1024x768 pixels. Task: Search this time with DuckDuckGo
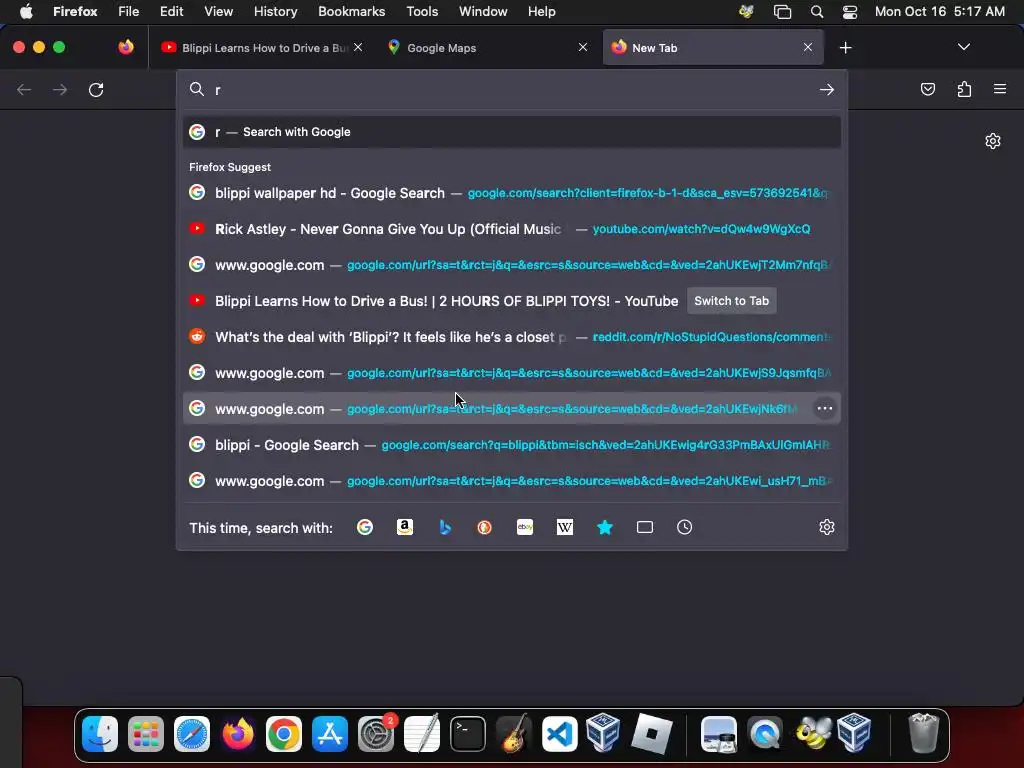pos(485,527)
